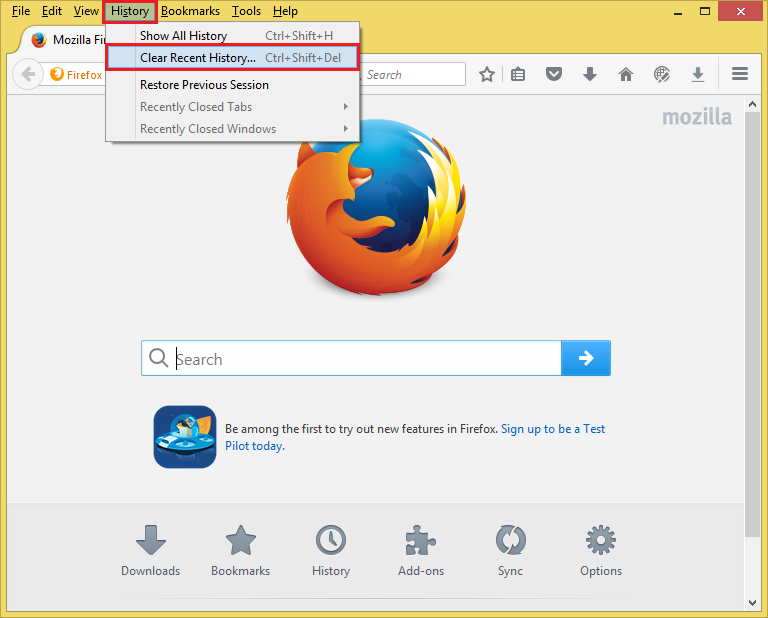This screenshot has width=768, height=618.
Task: Open Options shortcut on start page
Action: (x=601, y=551)
